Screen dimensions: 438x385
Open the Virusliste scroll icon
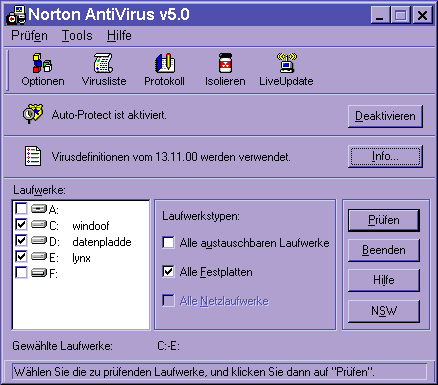click(x=103, y=63)
